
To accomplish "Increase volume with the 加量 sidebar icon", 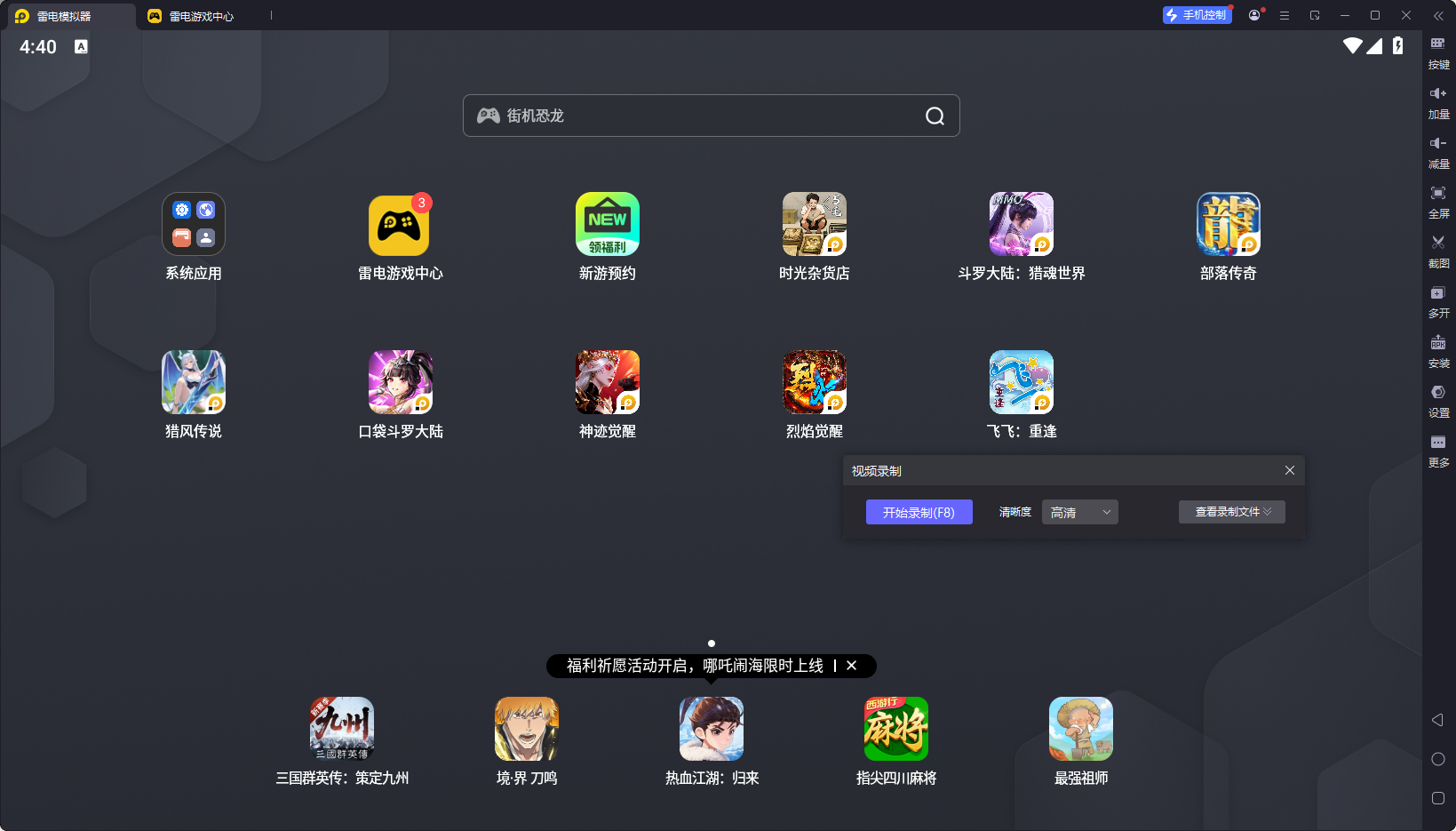I will pos(1438,102).
